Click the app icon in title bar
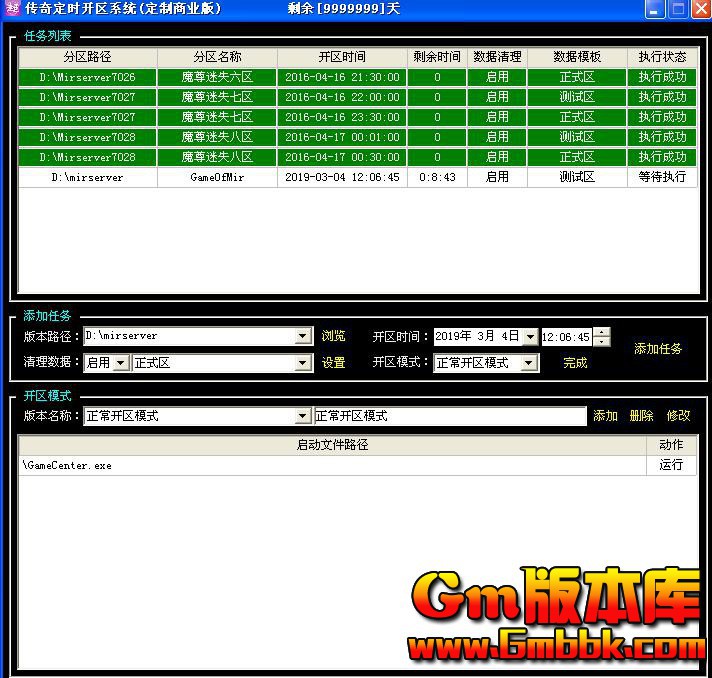Image resolution: width=712 pixels, height=678 pixels. [13, 10]
